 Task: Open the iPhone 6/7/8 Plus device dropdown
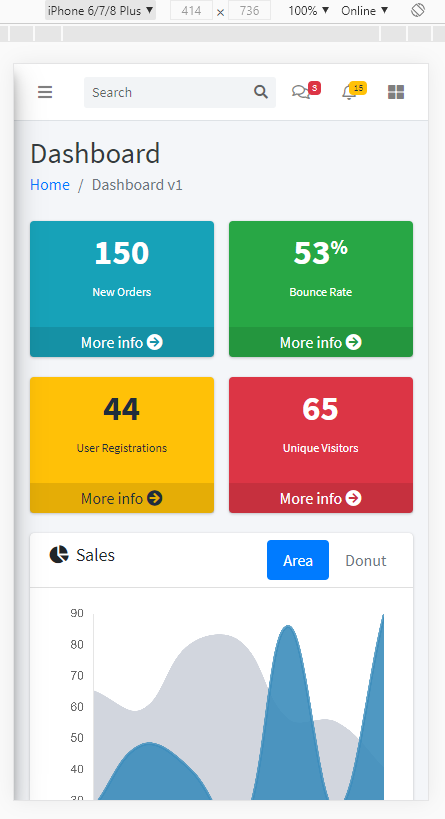tap(100, 10)
